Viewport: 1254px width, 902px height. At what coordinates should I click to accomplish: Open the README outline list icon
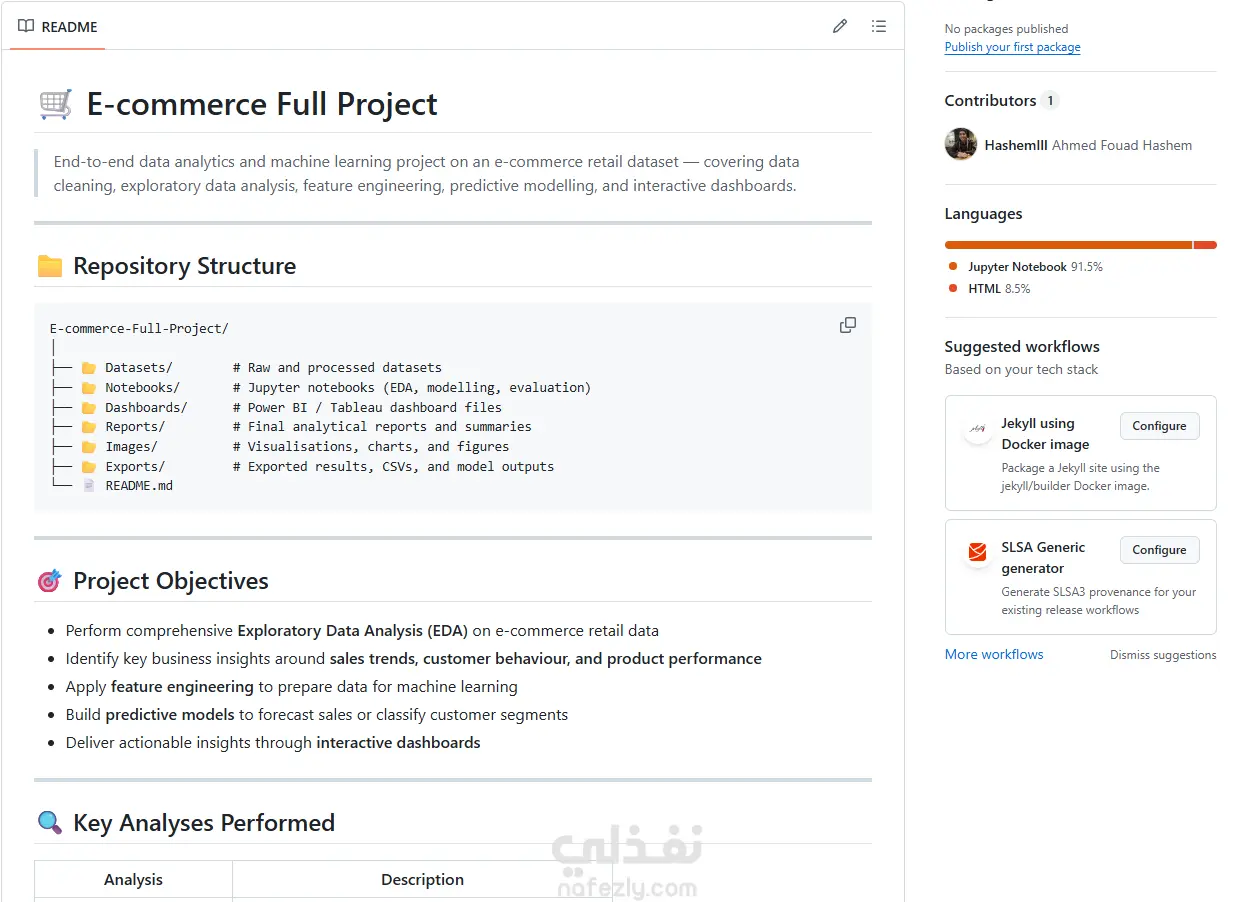tap(879, 26)
